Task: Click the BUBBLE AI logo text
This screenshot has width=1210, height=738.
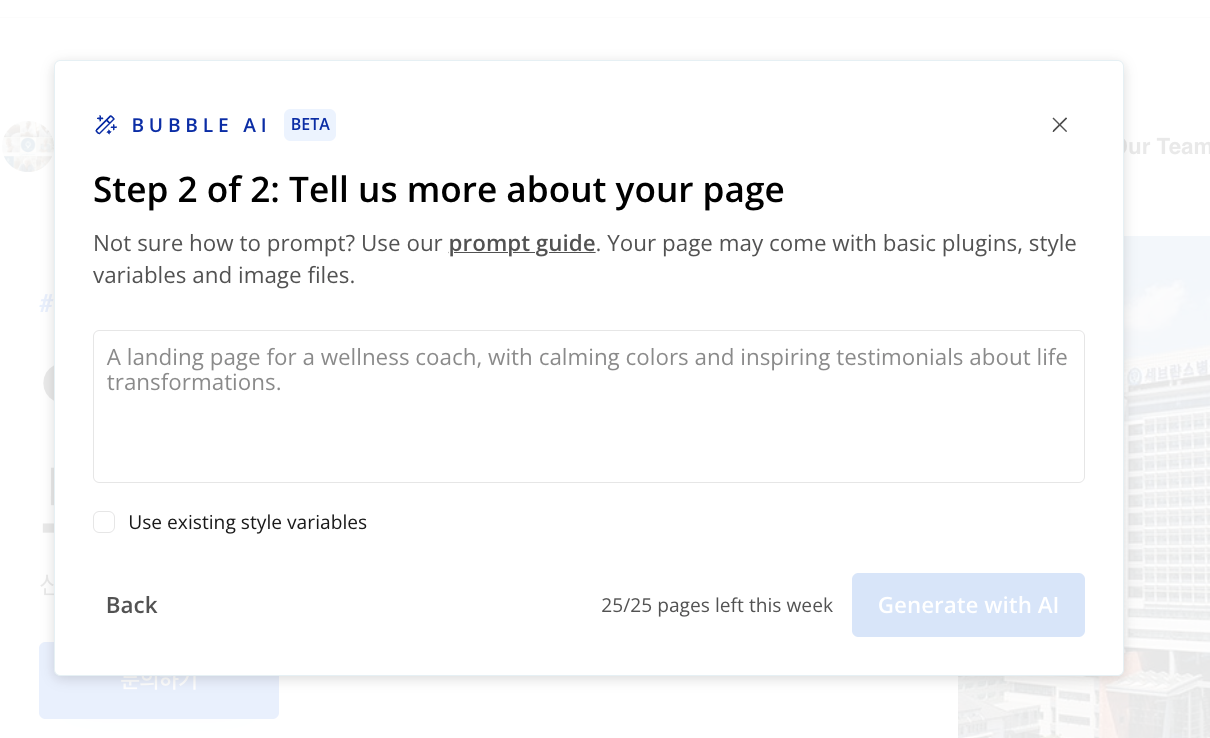Action: [200, 125]
